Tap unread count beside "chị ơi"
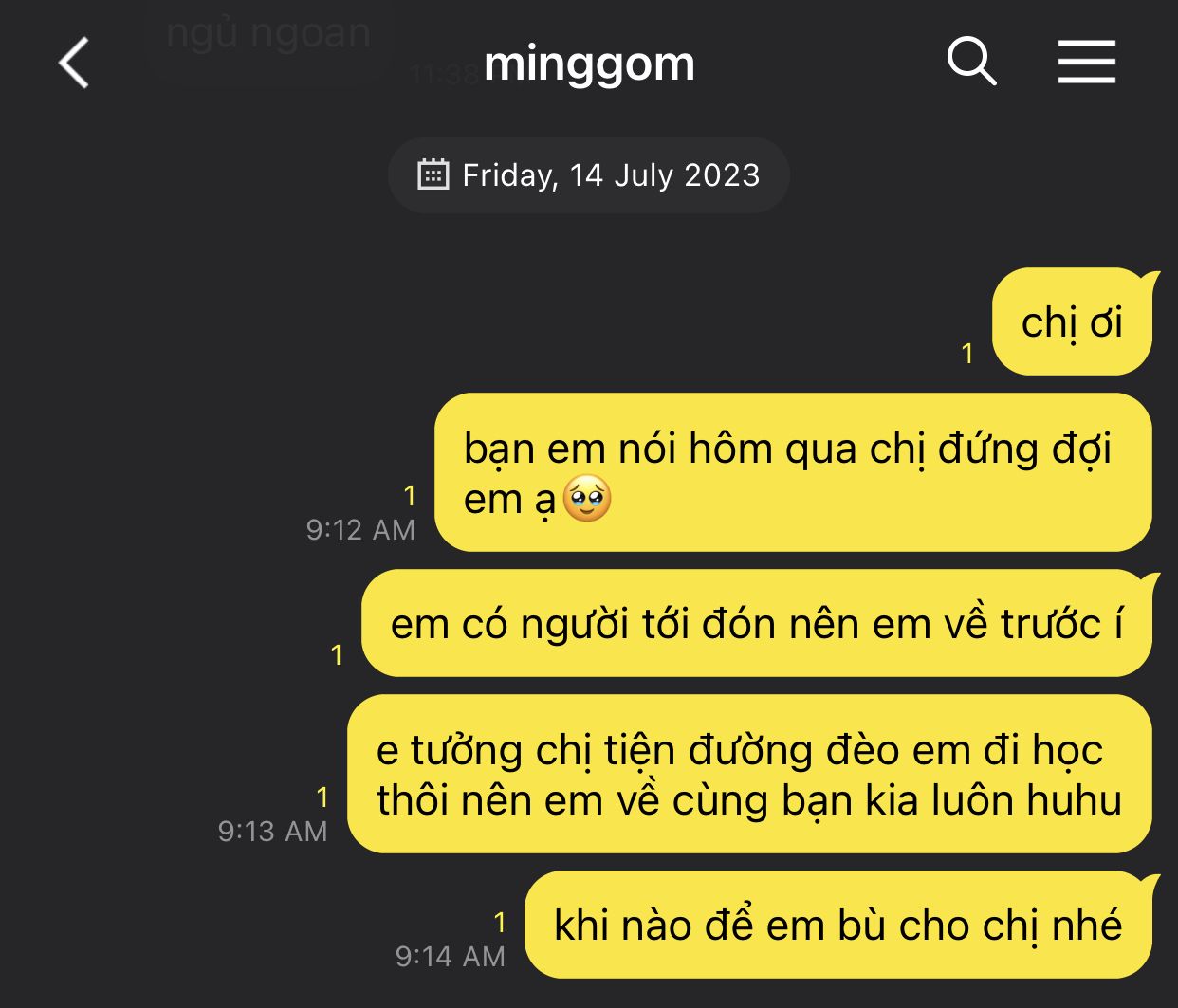This screenshot has height=1008, width=1178. [967, 354]
